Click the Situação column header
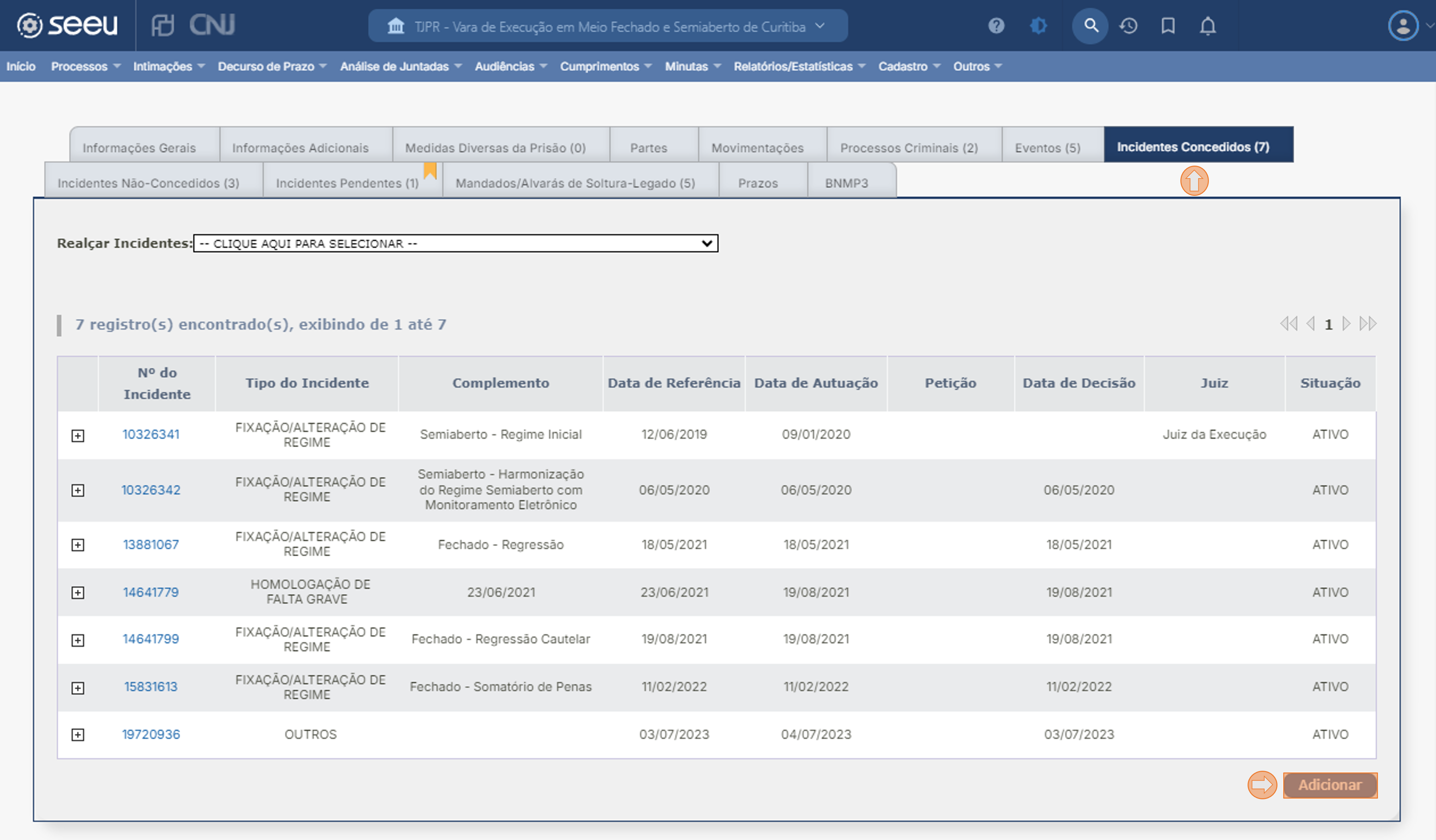This screenshot has width=1436, height=840. point(1330,383)
